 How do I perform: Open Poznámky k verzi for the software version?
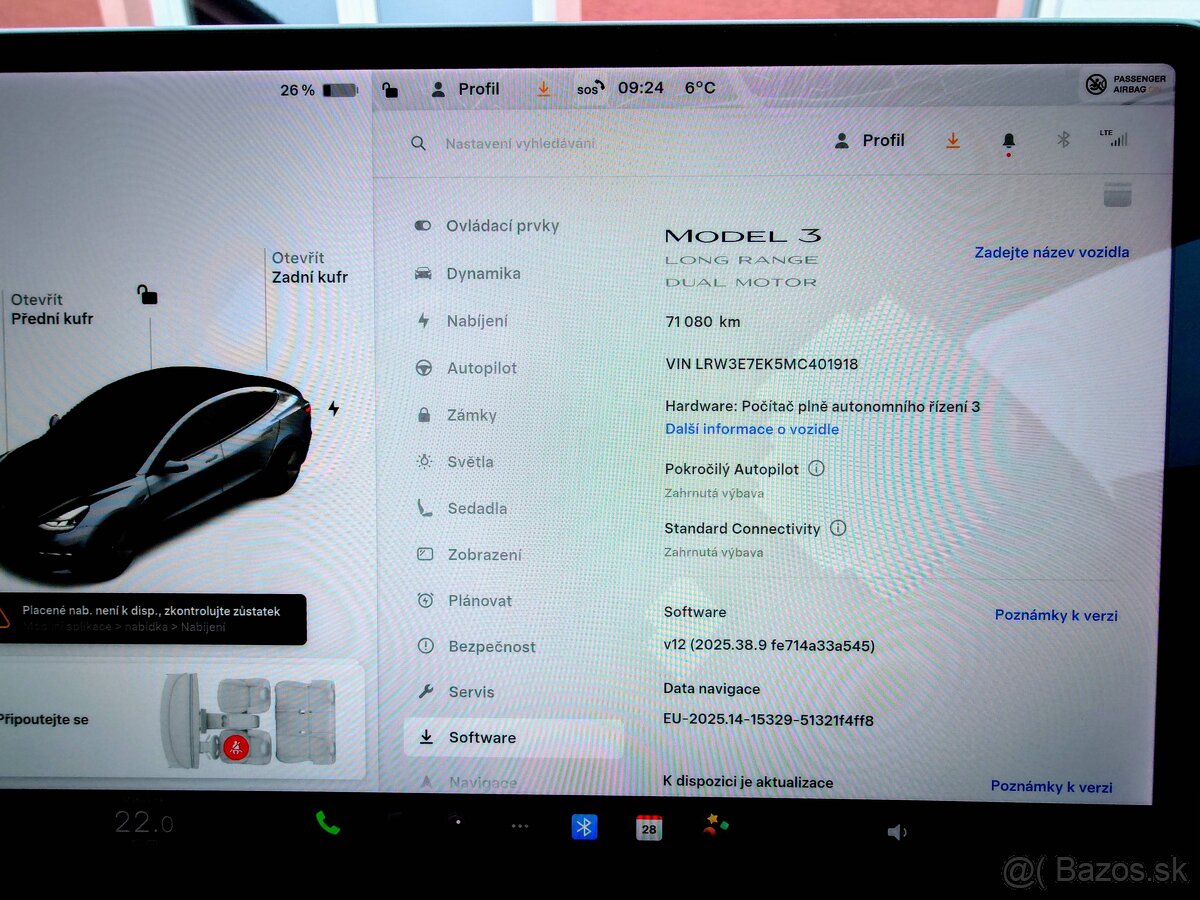(x=1056, y=615)
